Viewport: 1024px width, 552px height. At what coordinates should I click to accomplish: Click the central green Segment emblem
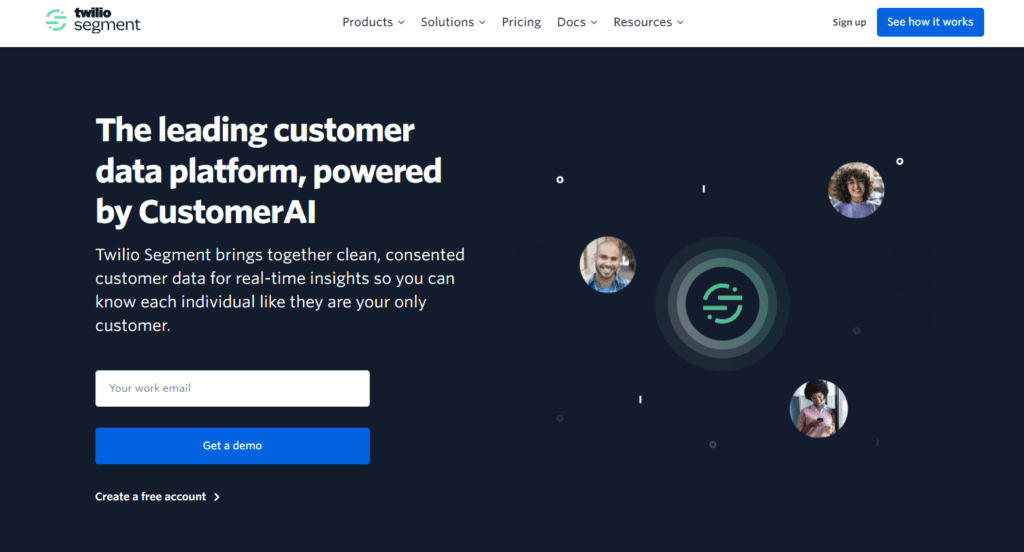722,303
